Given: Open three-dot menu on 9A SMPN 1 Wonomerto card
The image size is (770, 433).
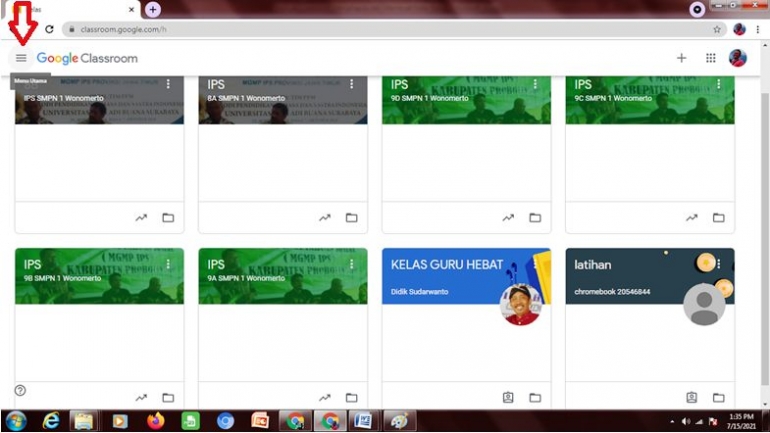Looking at the screenshot, I should coord(352,264).
